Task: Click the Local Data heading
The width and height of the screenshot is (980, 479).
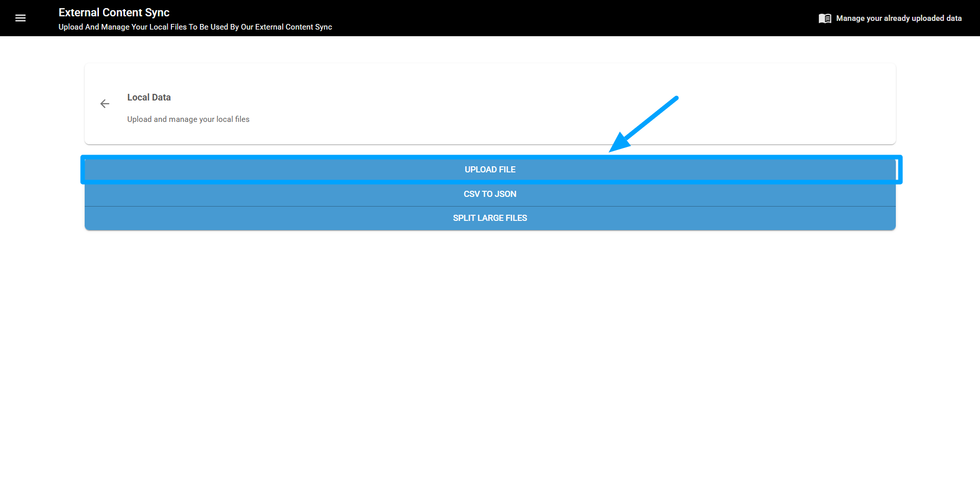Action: [x=149, y=98]
